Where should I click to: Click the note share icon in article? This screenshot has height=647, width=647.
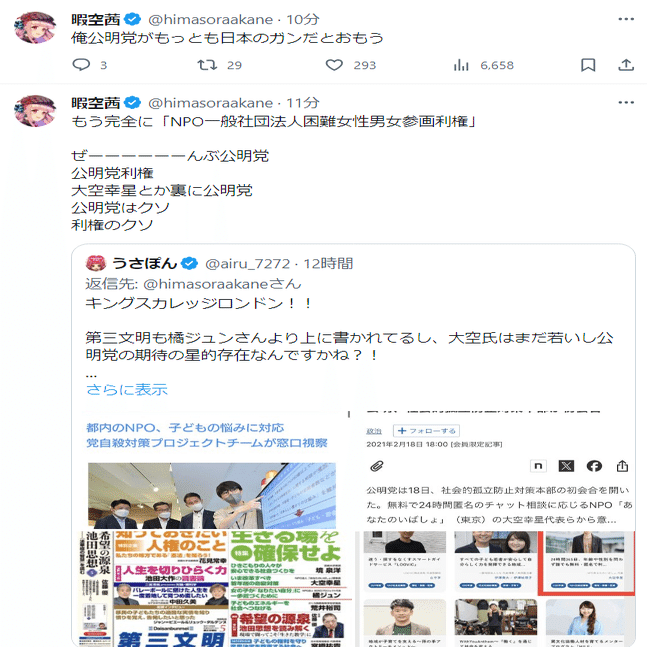pyautogui.click(x=538, y=466)
